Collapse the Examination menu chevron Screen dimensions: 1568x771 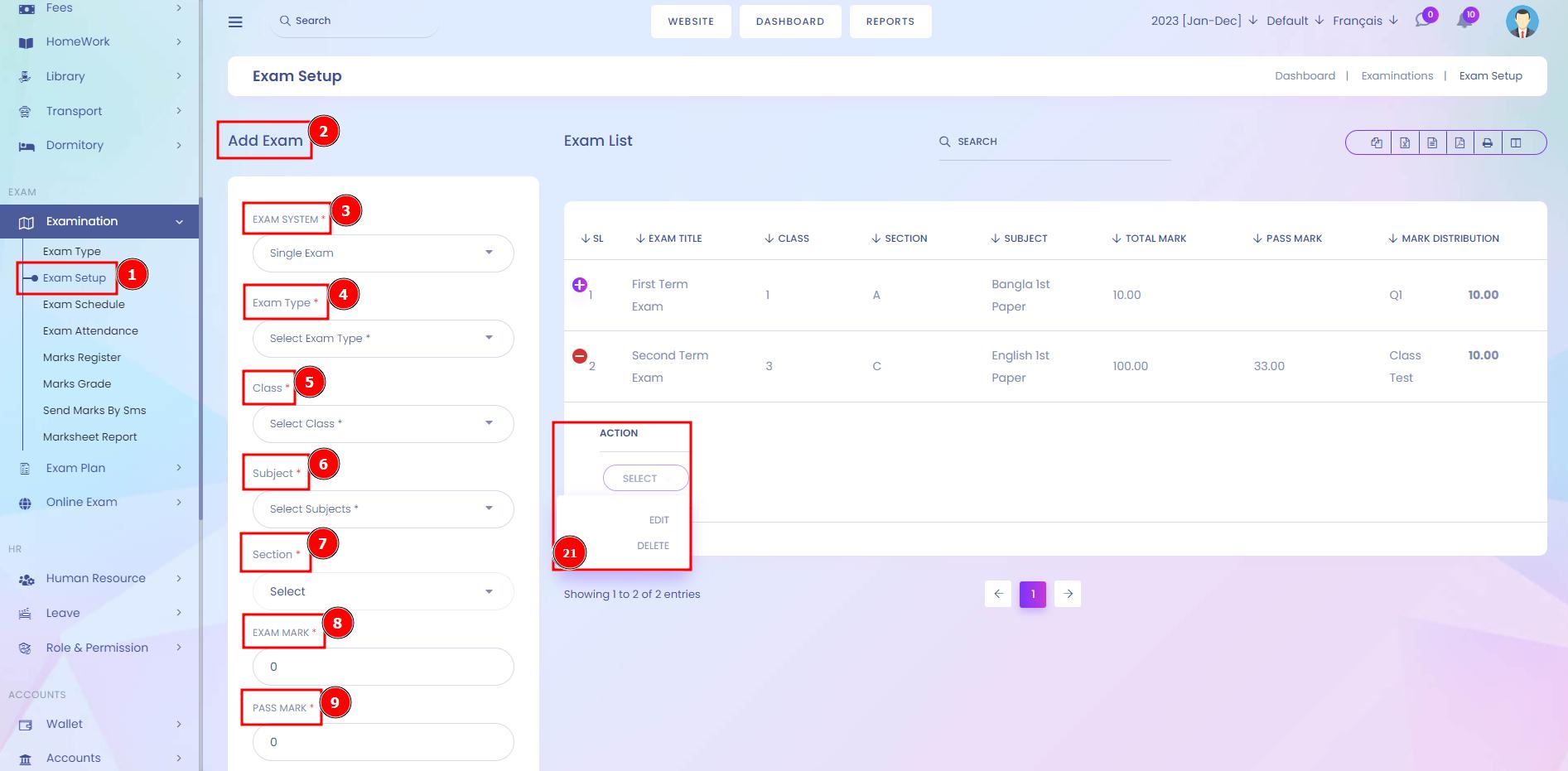click(x=179, y=222)
